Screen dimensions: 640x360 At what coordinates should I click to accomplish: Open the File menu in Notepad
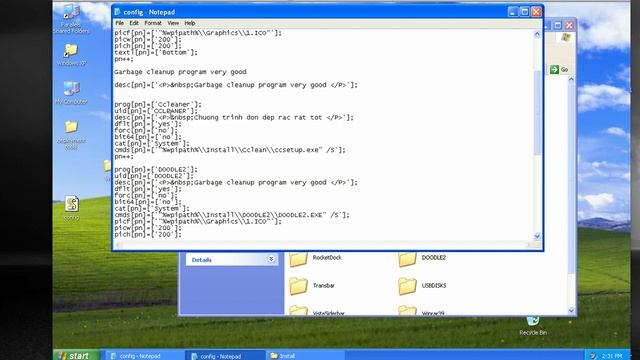(120, 23)
